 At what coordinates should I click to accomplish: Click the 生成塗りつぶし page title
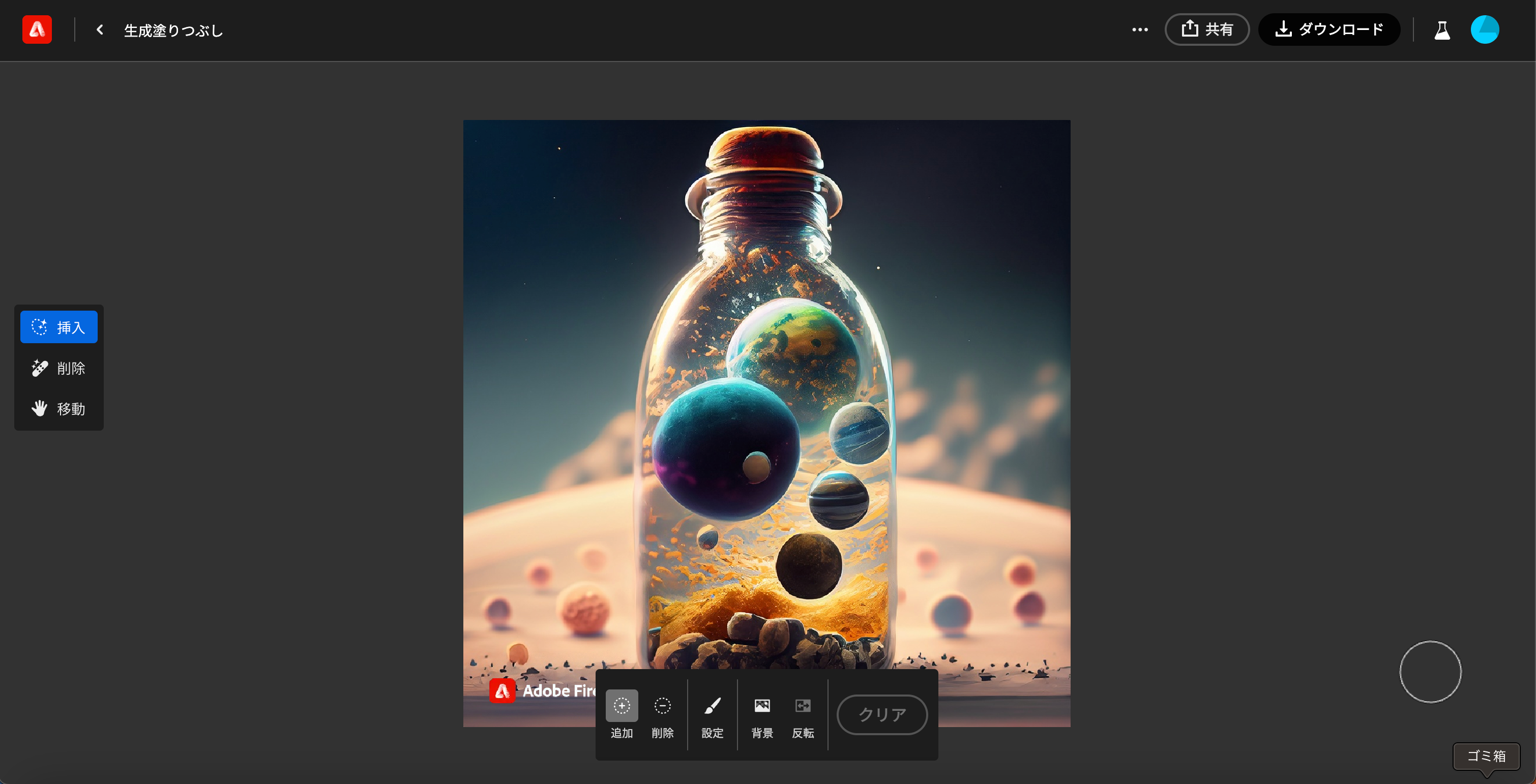click(173, 31)
